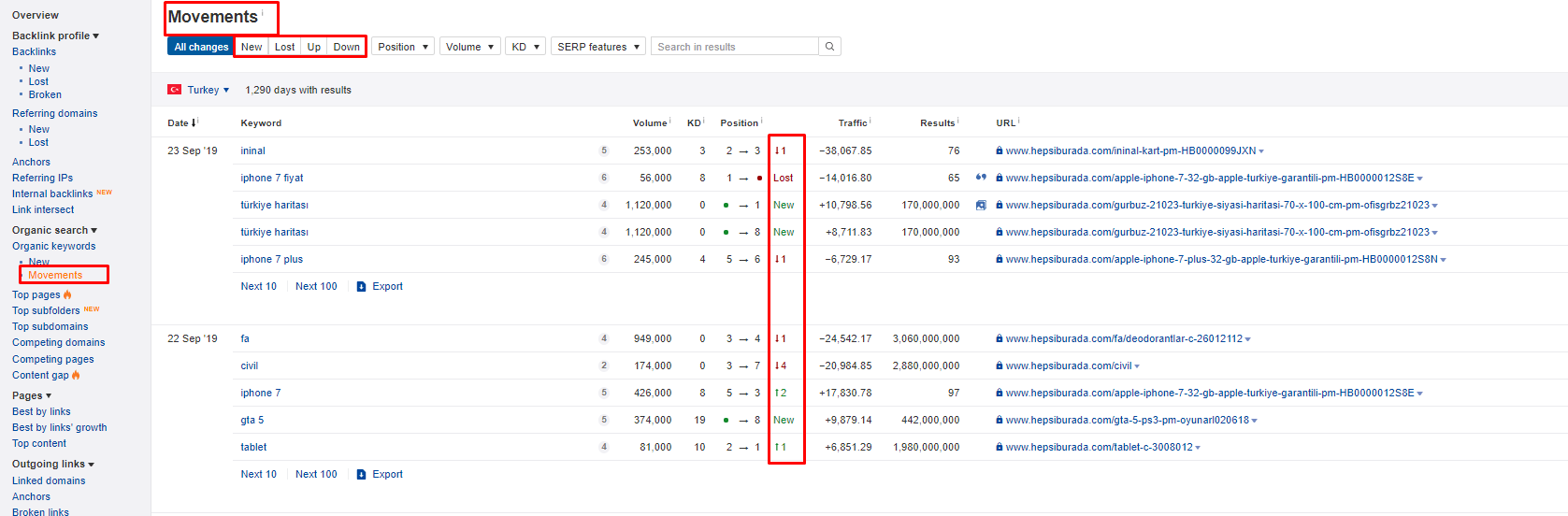Open the KD filter dropdown
This screenshot has height=516, width=1568.
[x=525, y=47]
